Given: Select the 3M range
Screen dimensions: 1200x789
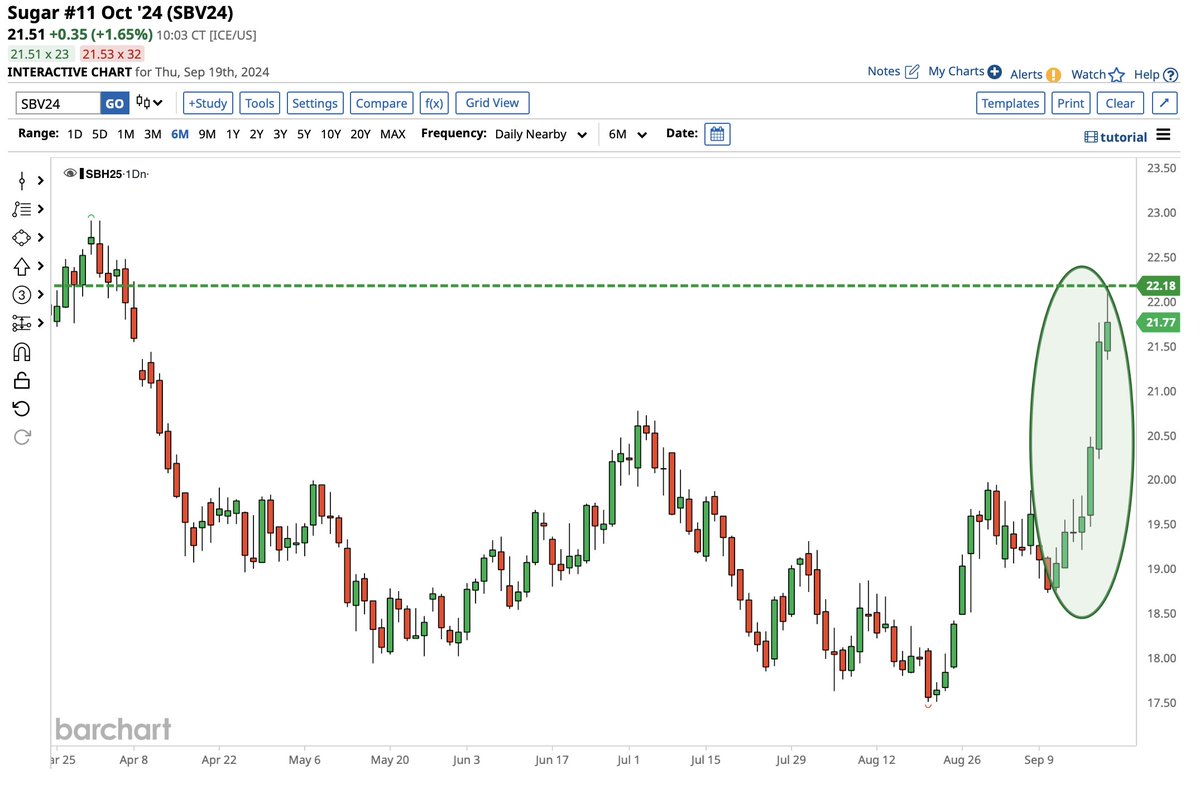Looking at the screenshot, I should click(x=152, y=134).
